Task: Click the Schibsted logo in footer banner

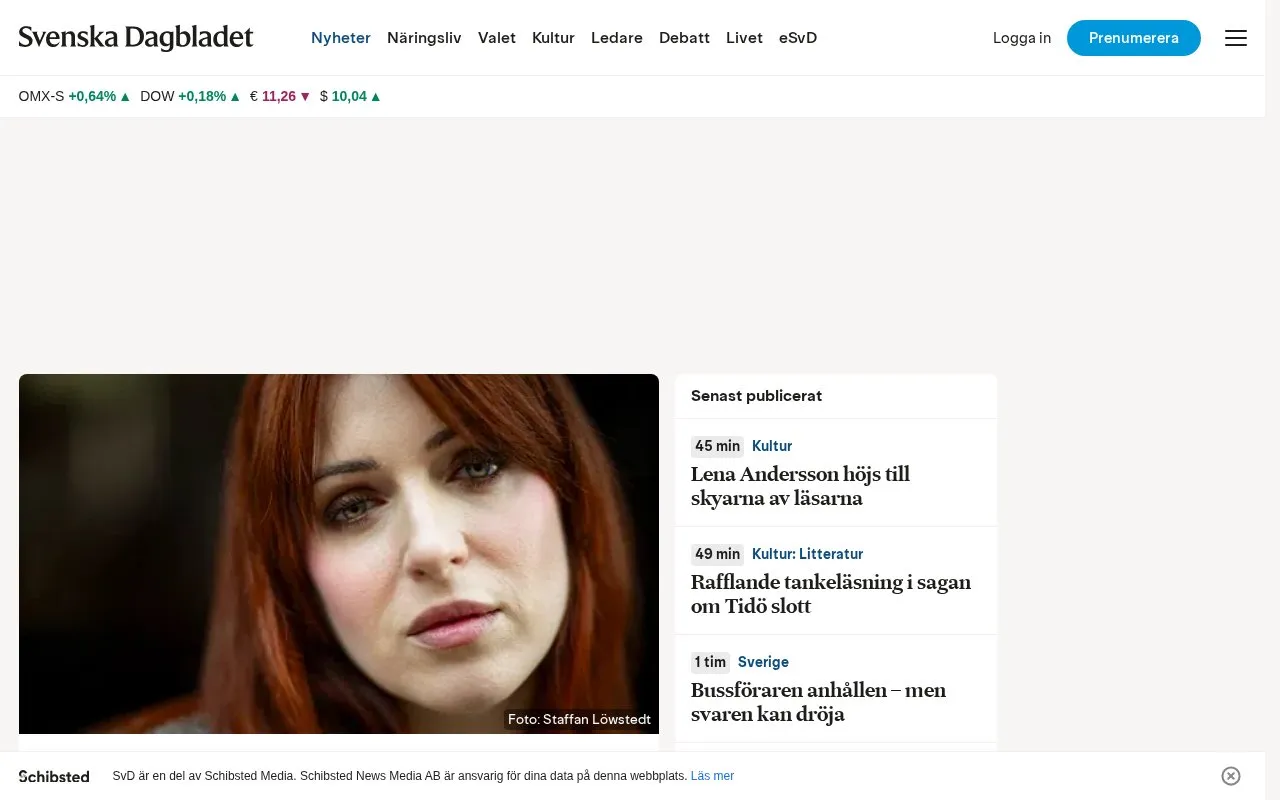Action: click(x=54, y=776)
